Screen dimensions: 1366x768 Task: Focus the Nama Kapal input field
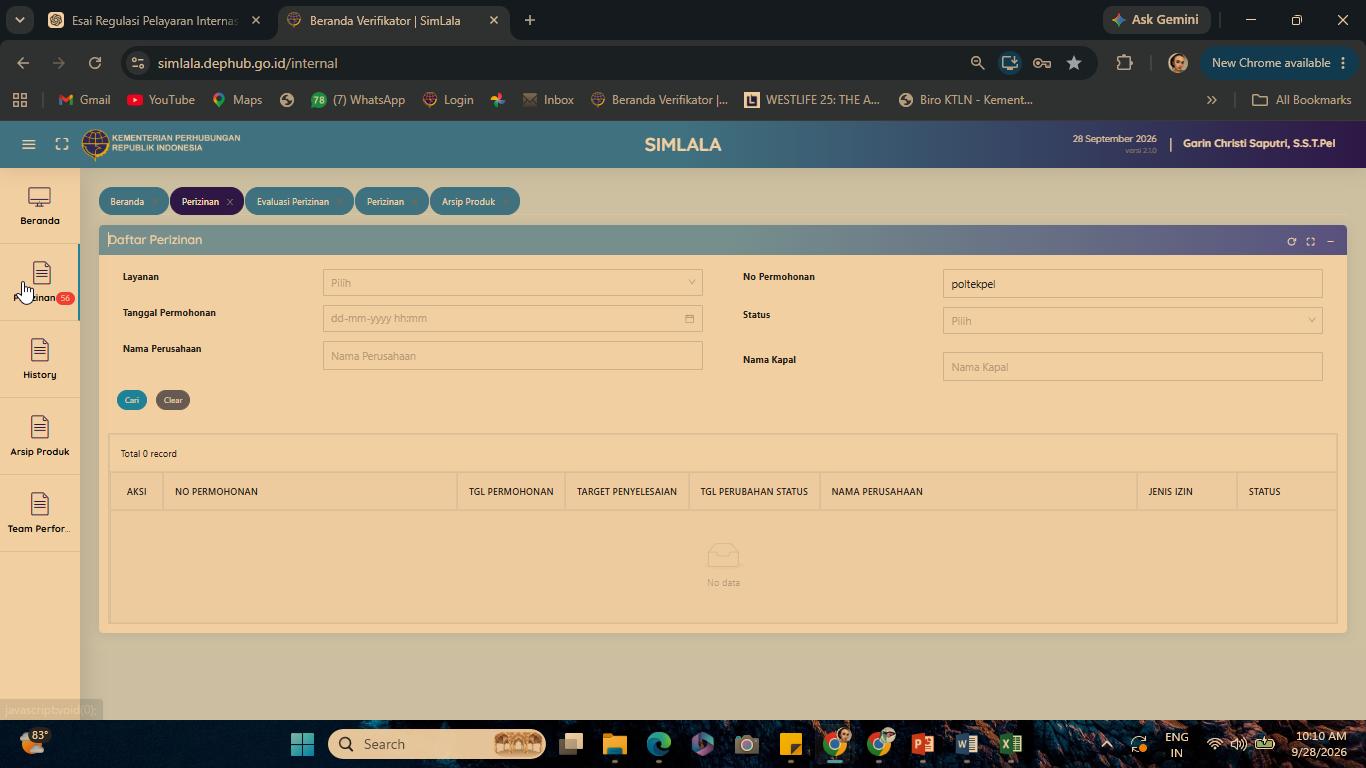1132,367
